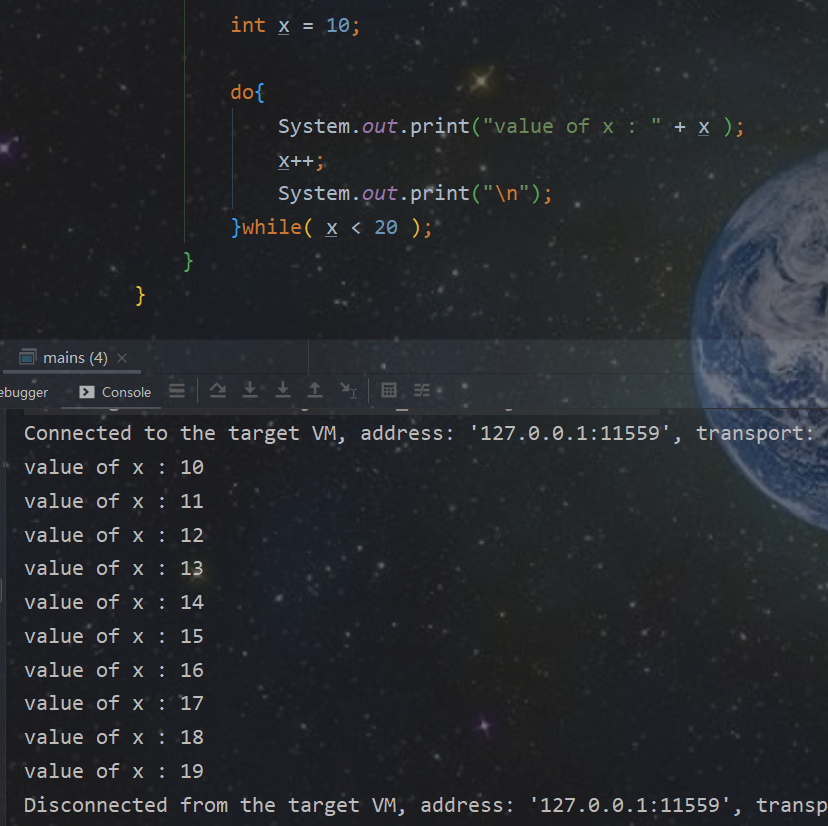Close the mains (4) debug tab
The image size is (828, 826).
pos(122,358)
